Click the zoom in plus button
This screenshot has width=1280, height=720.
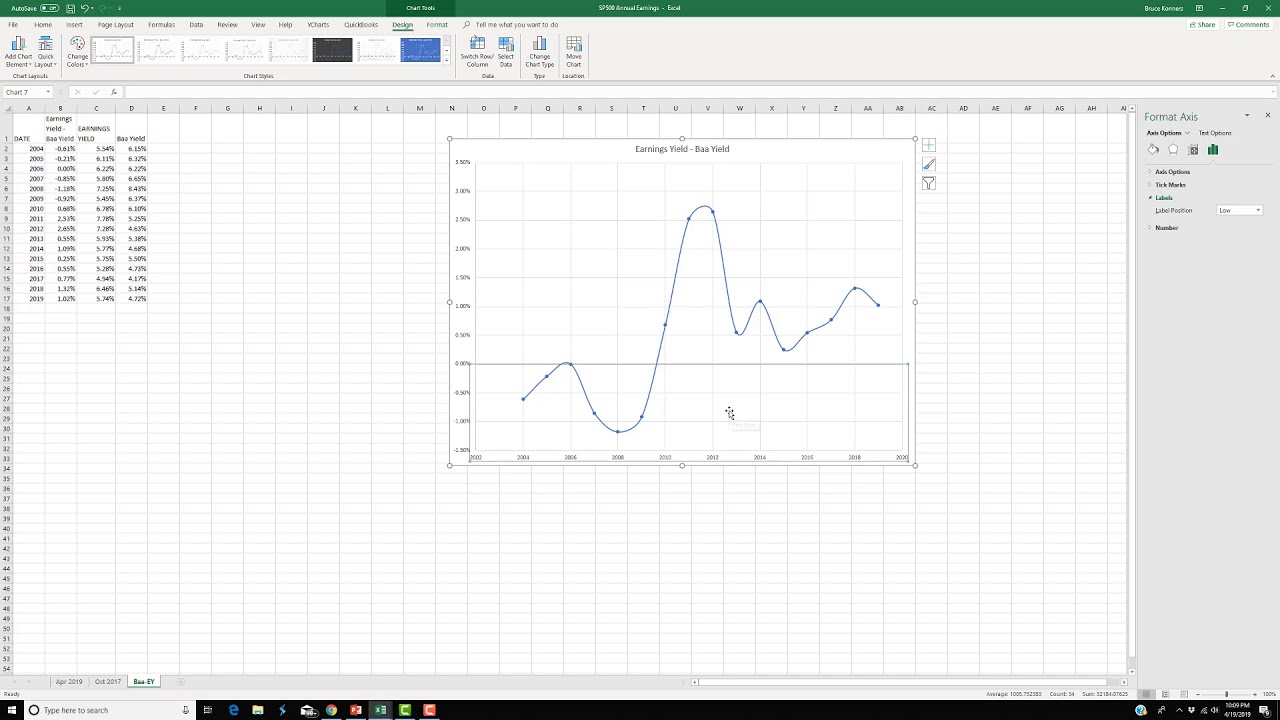pos(1255,694)
